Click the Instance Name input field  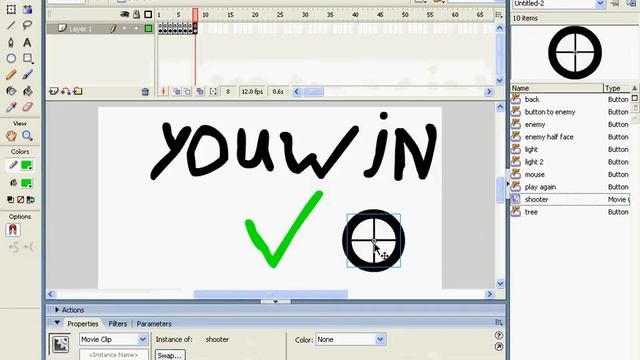point(113,355)
